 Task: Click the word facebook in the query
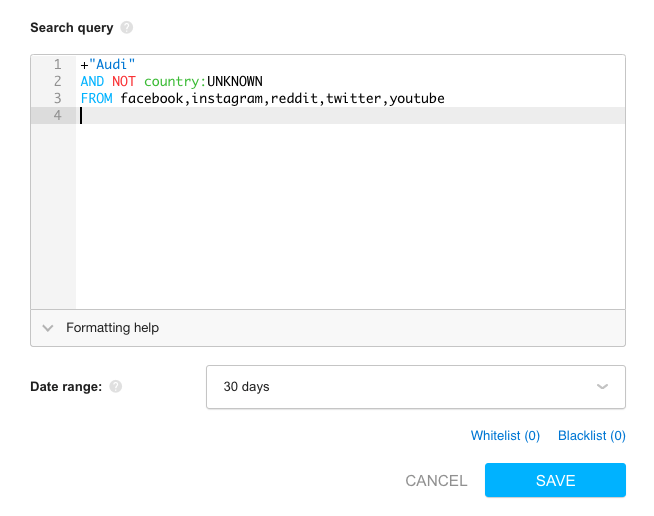pos(152,98)
